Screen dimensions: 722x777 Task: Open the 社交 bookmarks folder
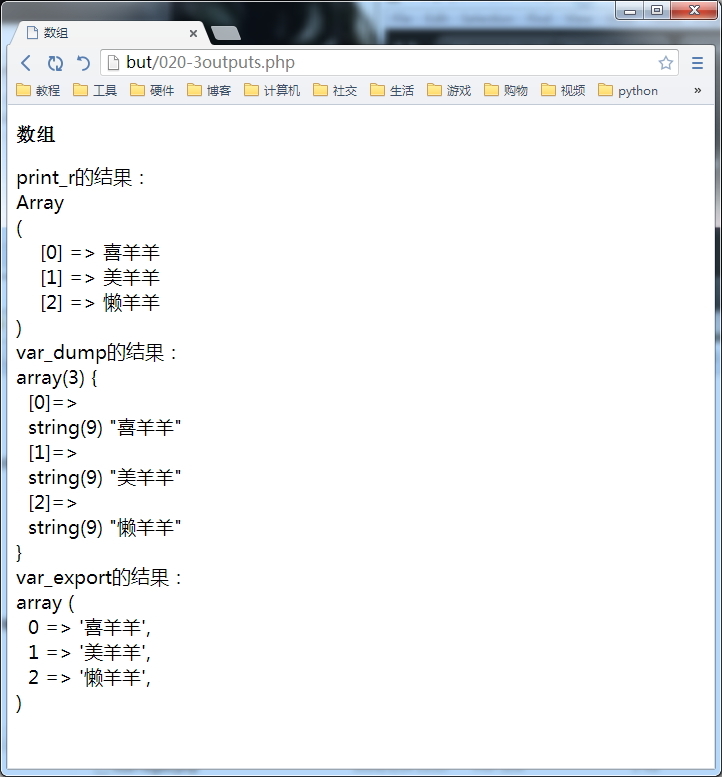[335, 90]
